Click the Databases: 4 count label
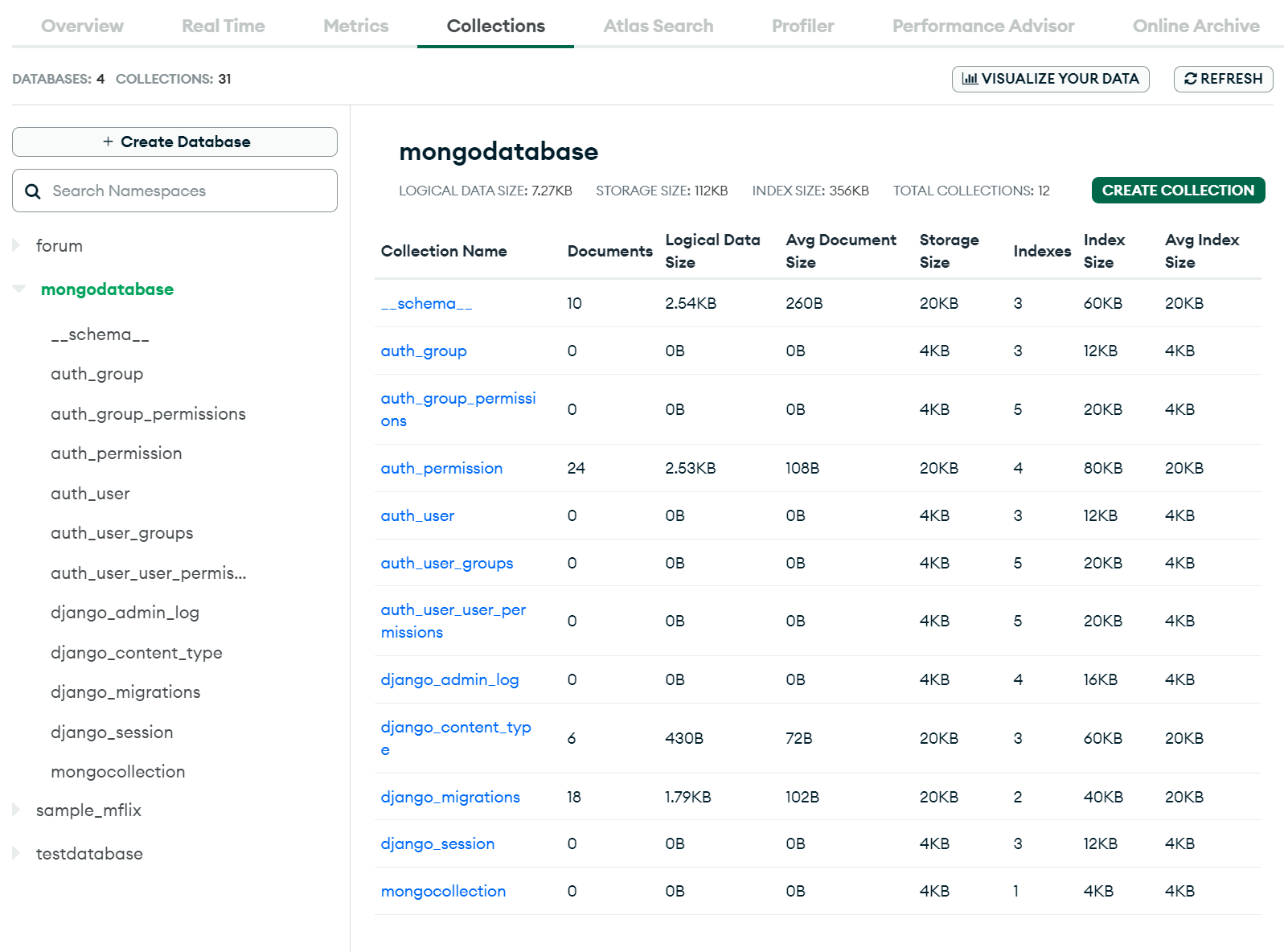 click(x=58, y=79)
